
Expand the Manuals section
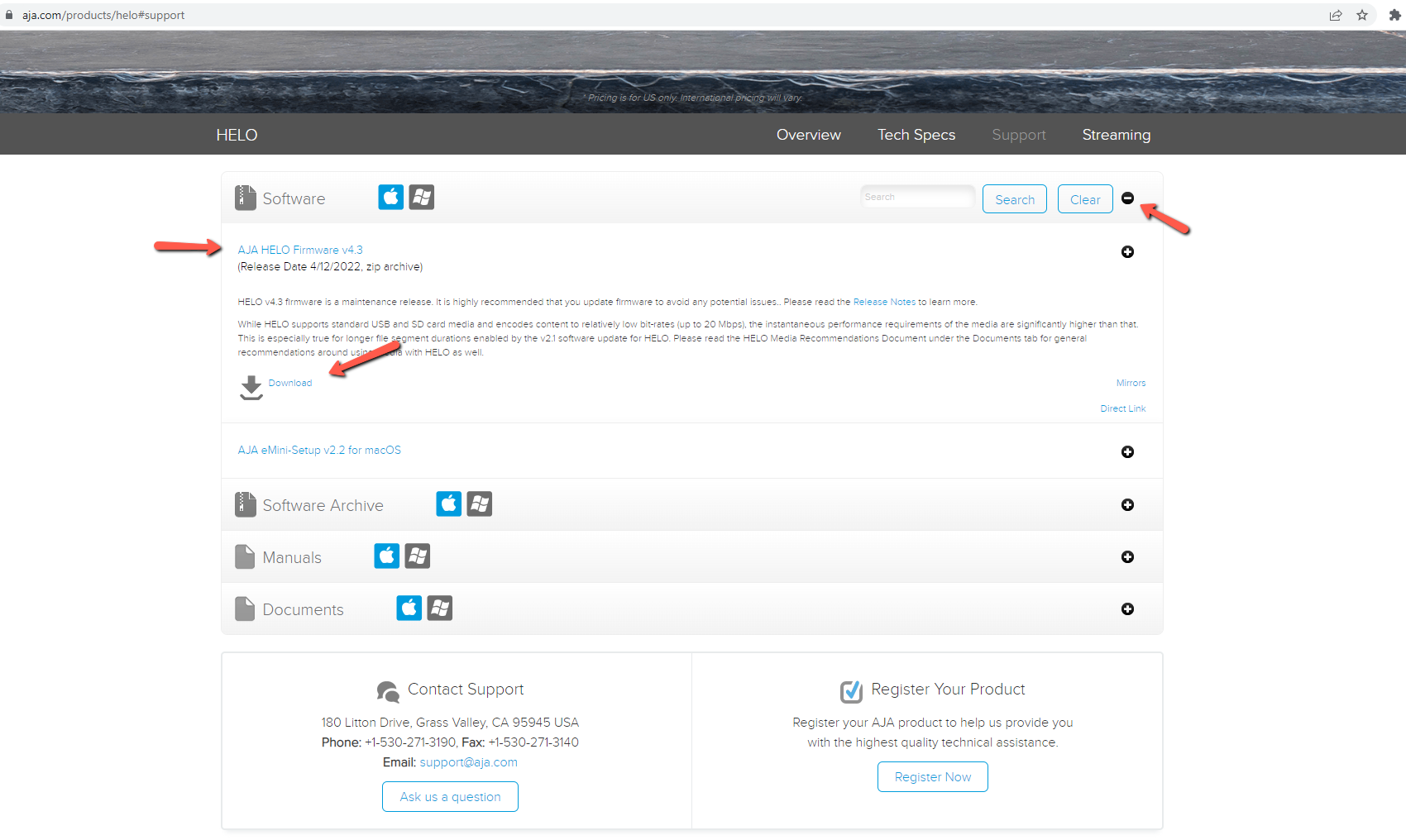click(x=1127, y=556)
